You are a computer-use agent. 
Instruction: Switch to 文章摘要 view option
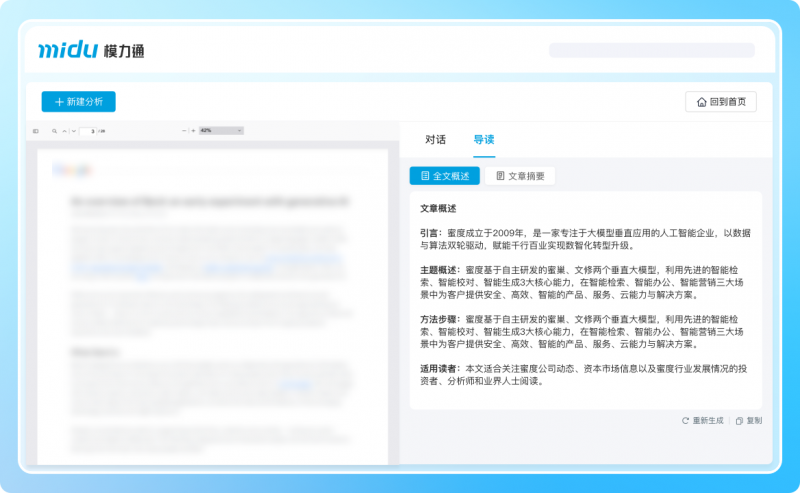(520, 176)
